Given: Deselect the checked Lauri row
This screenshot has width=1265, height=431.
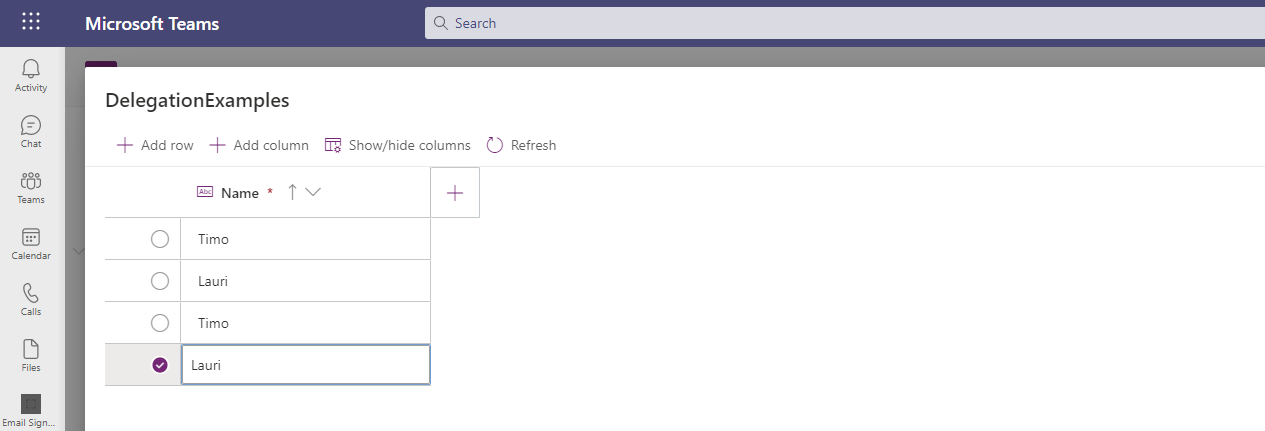Looking at the screenshot, I should coord(159,365).
